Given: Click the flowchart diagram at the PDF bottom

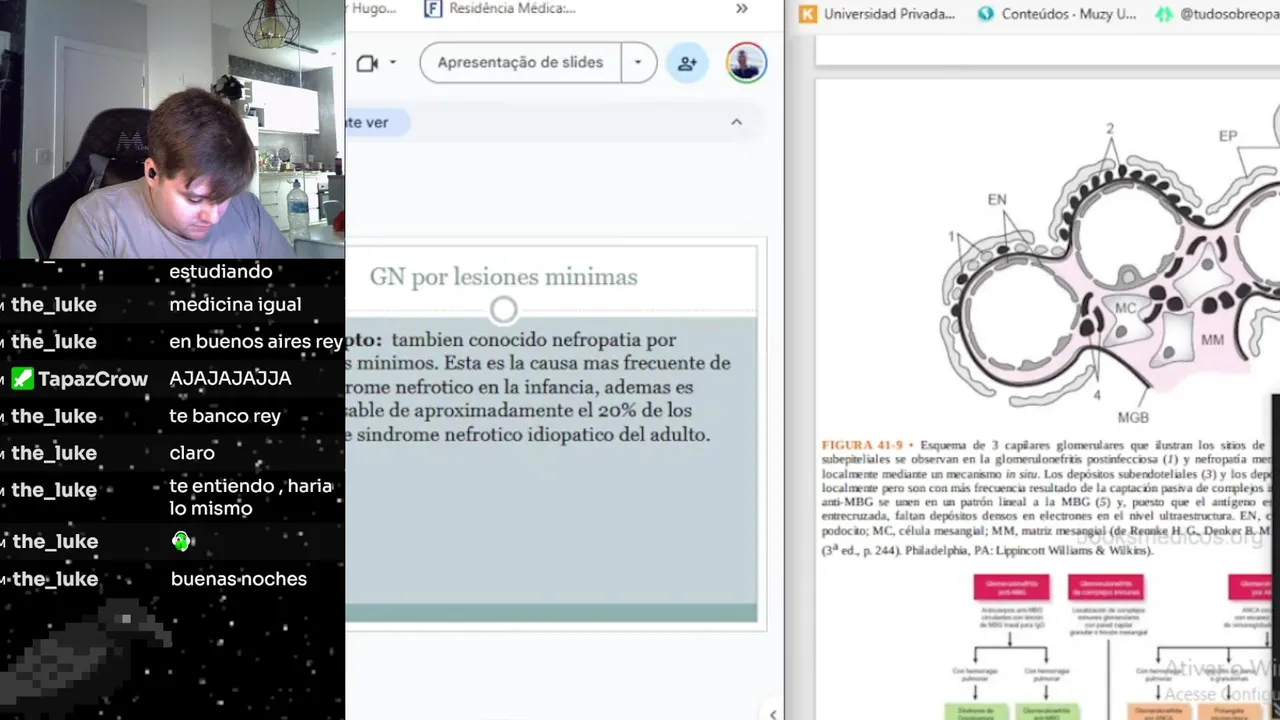Looking at the screenshot, I should tap(1110, 645).
